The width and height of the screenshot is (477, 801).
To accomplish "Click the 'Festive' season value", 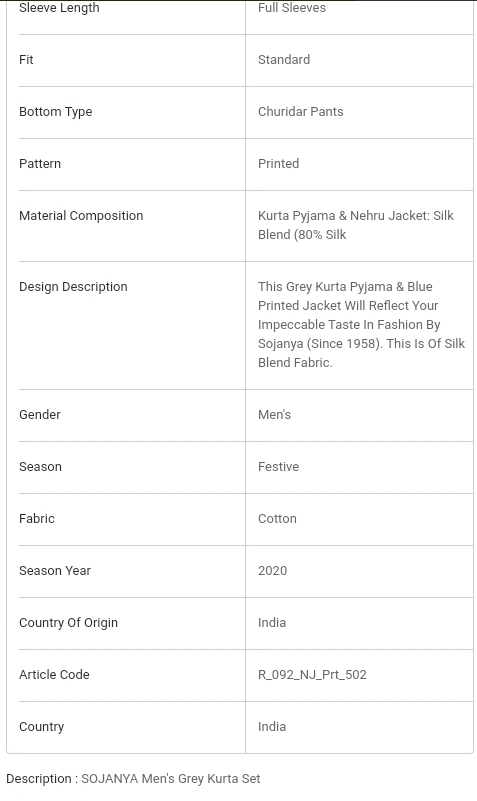I will 278,467.
